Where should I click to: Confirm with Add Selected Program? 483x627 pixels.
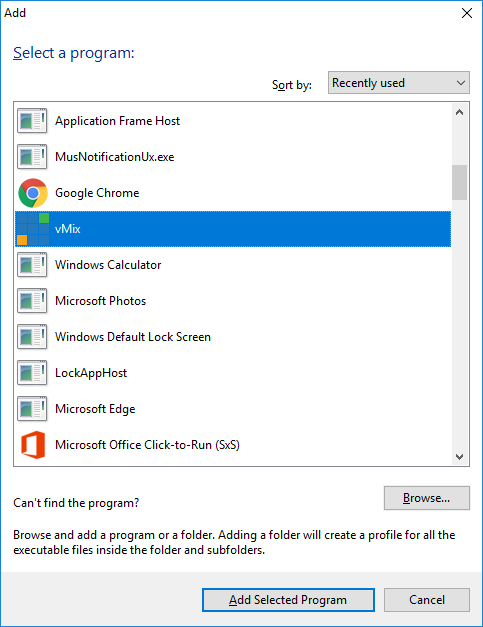288,600
